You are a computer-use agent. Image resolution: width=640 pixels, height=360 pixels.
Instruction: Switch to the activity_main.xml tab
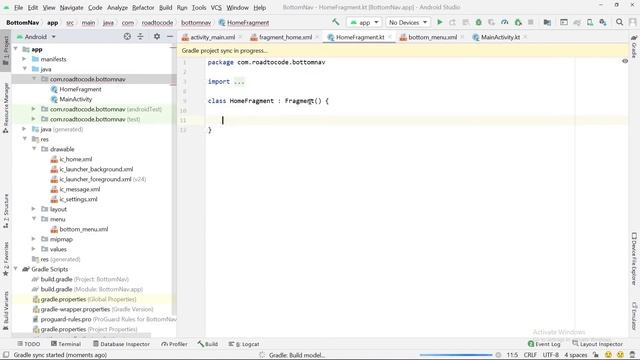(x=212, y=37)
